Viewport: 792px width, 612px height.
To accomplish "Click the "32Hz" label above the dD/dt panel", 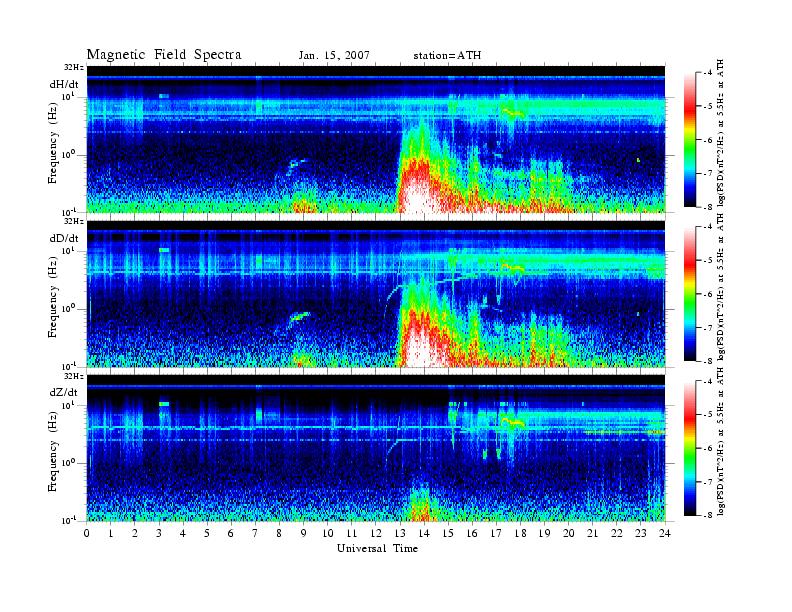I will pos(74,221).
